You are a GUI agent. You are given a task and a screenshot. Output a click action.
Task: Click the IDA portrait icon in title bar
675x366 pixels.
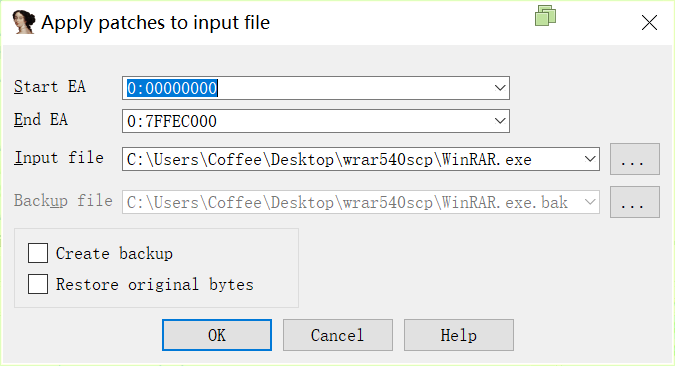tap(24, 22)
